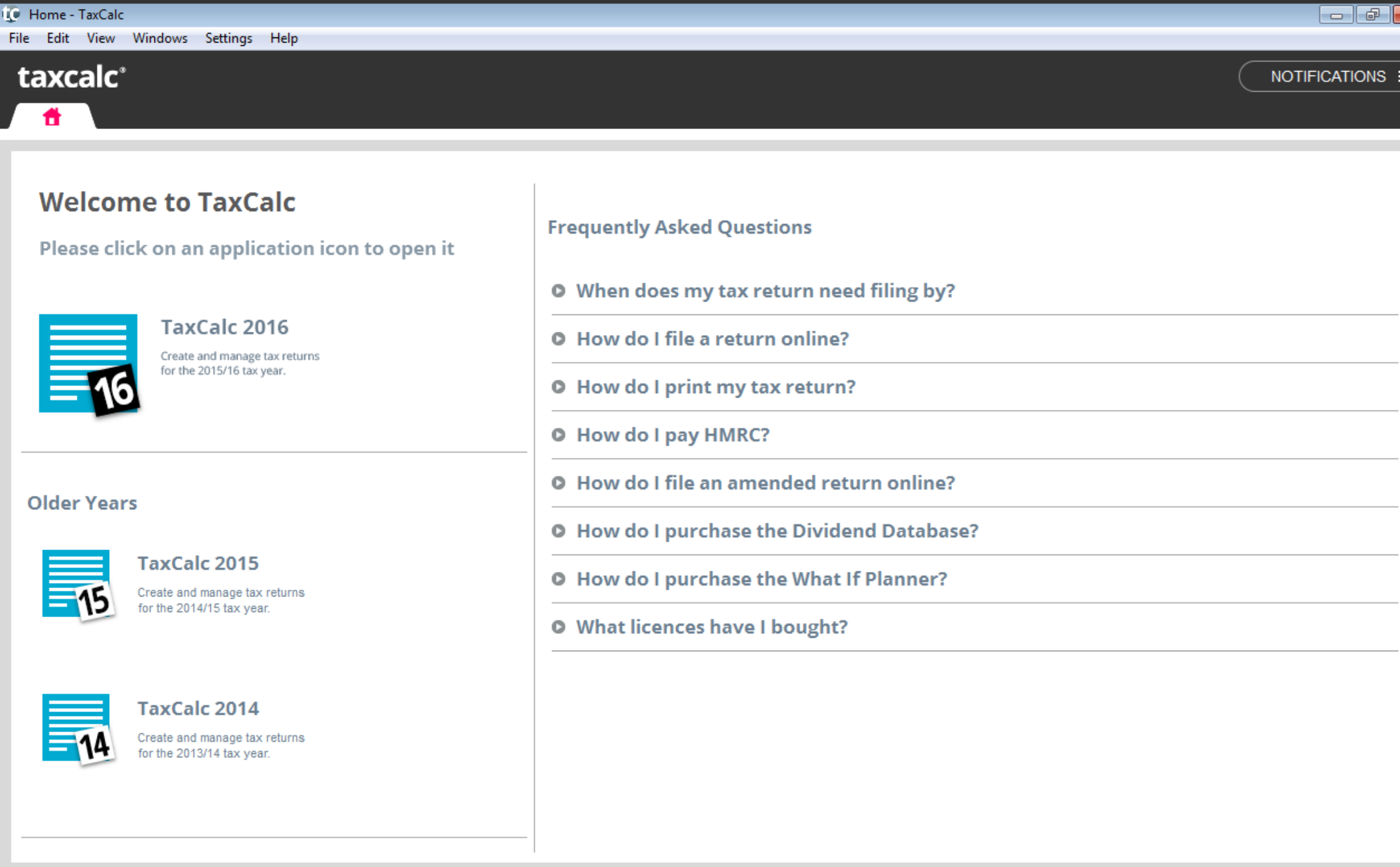This screenshot has height=867, width=1400.
Task: Expand arrow for 'How do I pay HMRC?'
Action: point(559,435)
